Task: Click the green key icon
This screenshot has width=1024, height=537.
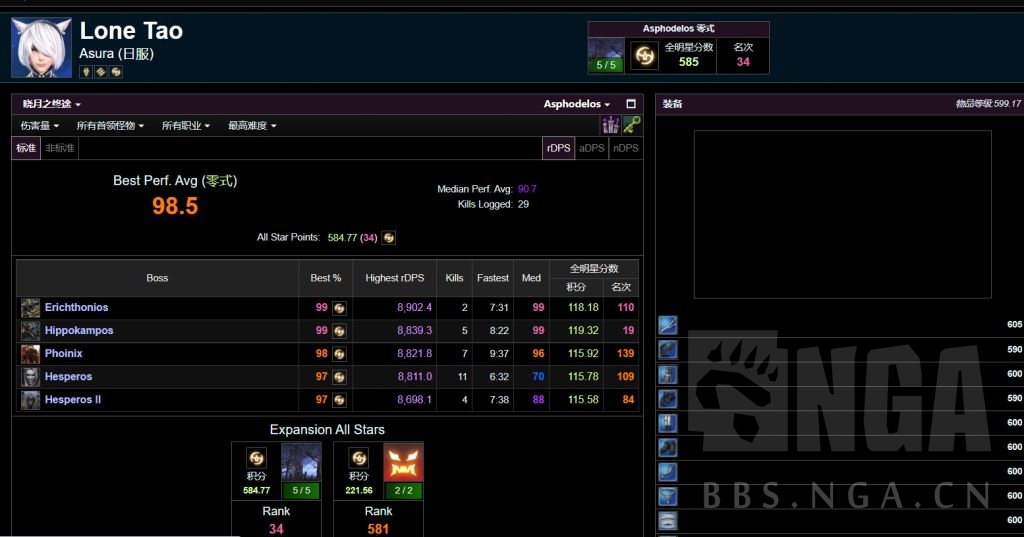Action: (631, 125)
